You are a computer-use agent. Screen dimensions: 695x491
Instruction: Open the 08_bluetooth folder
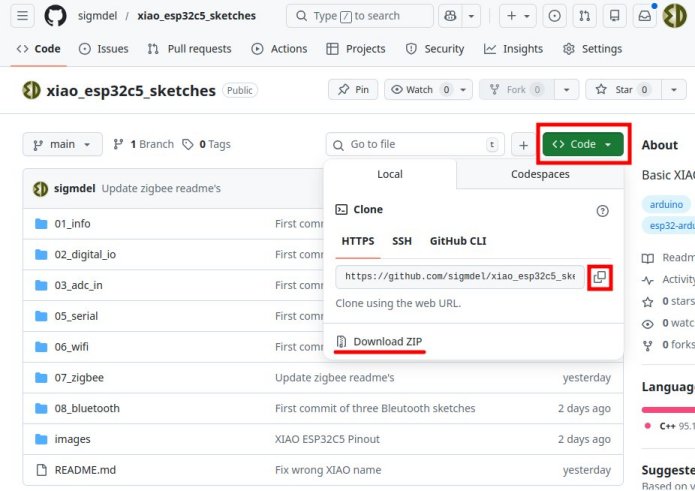tap(87, 408)
